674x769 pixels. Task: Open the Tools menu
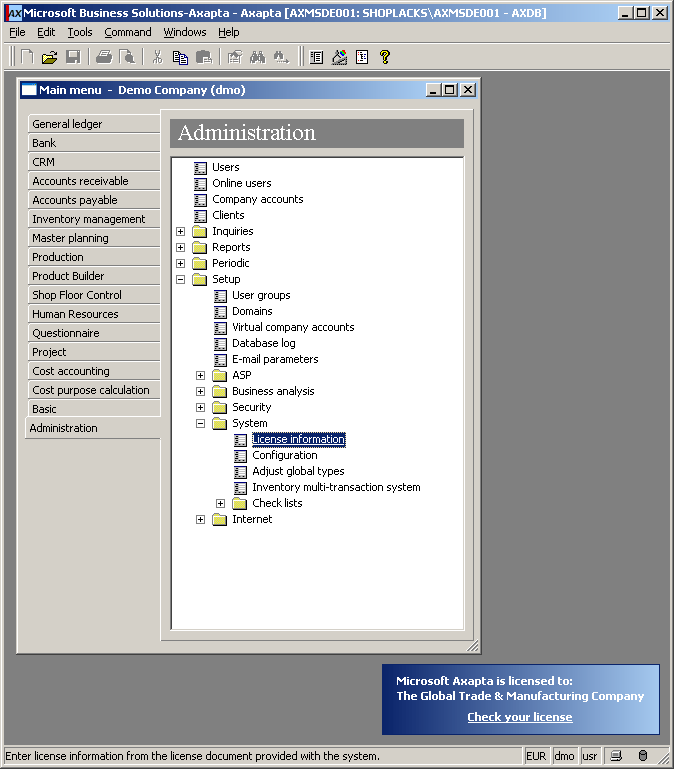tap(80, 32)
